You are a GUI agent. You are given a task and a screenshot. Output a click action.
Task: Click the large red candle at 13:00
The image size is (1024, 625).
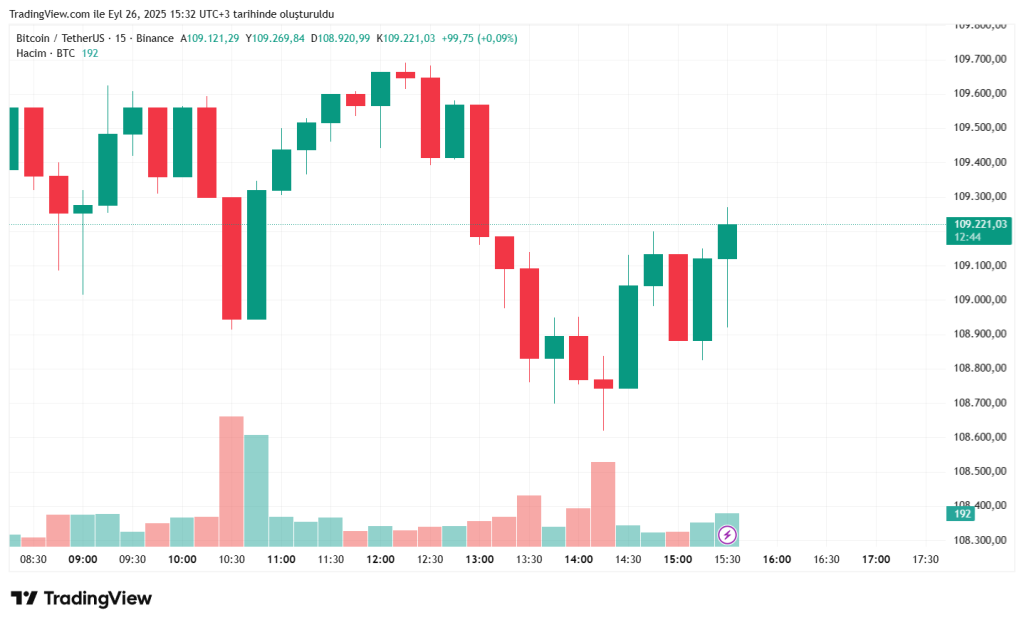pos(479,170)
